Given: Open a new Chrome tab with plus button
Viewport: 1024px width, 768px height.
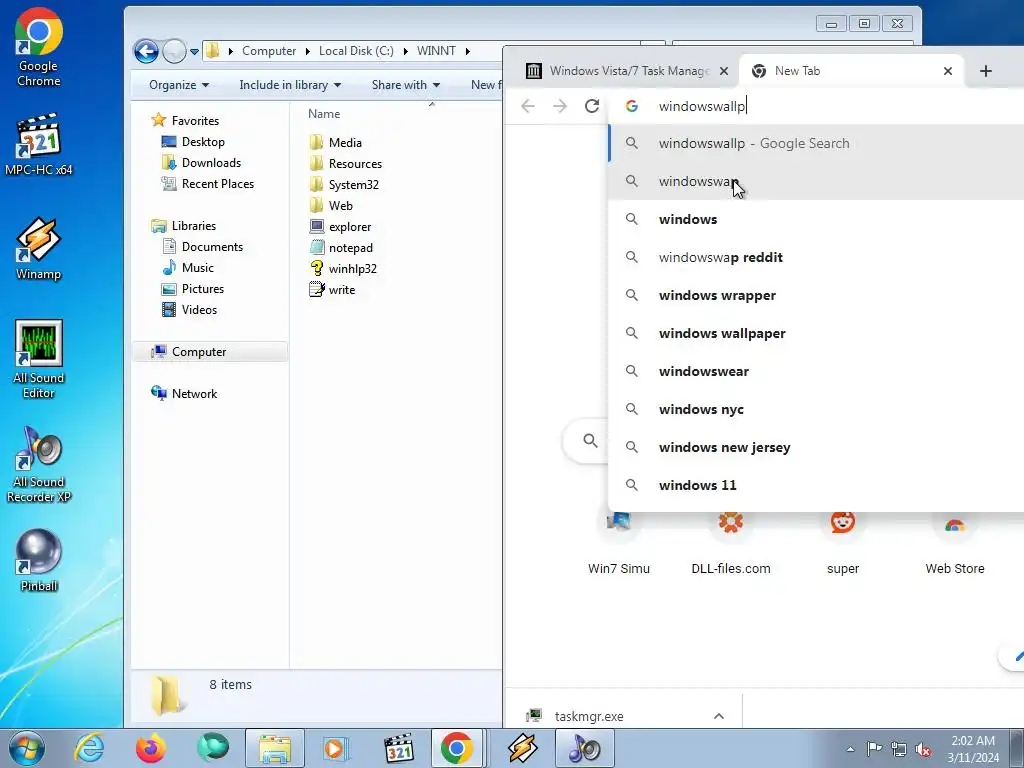Looking at the screenshot, I should (x=985, y=71).
